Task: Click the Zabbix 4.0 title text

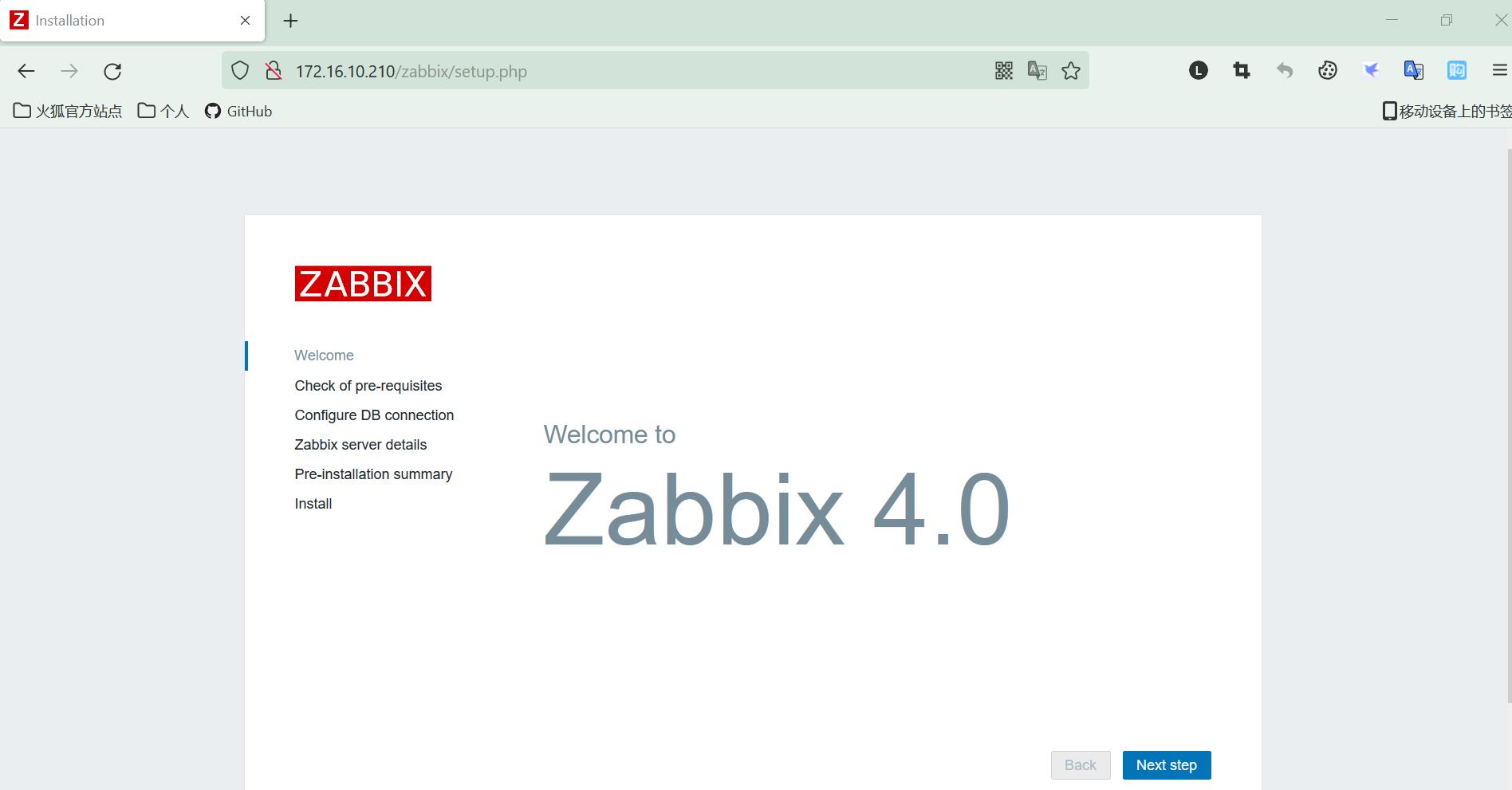Action: coord(777,509)
